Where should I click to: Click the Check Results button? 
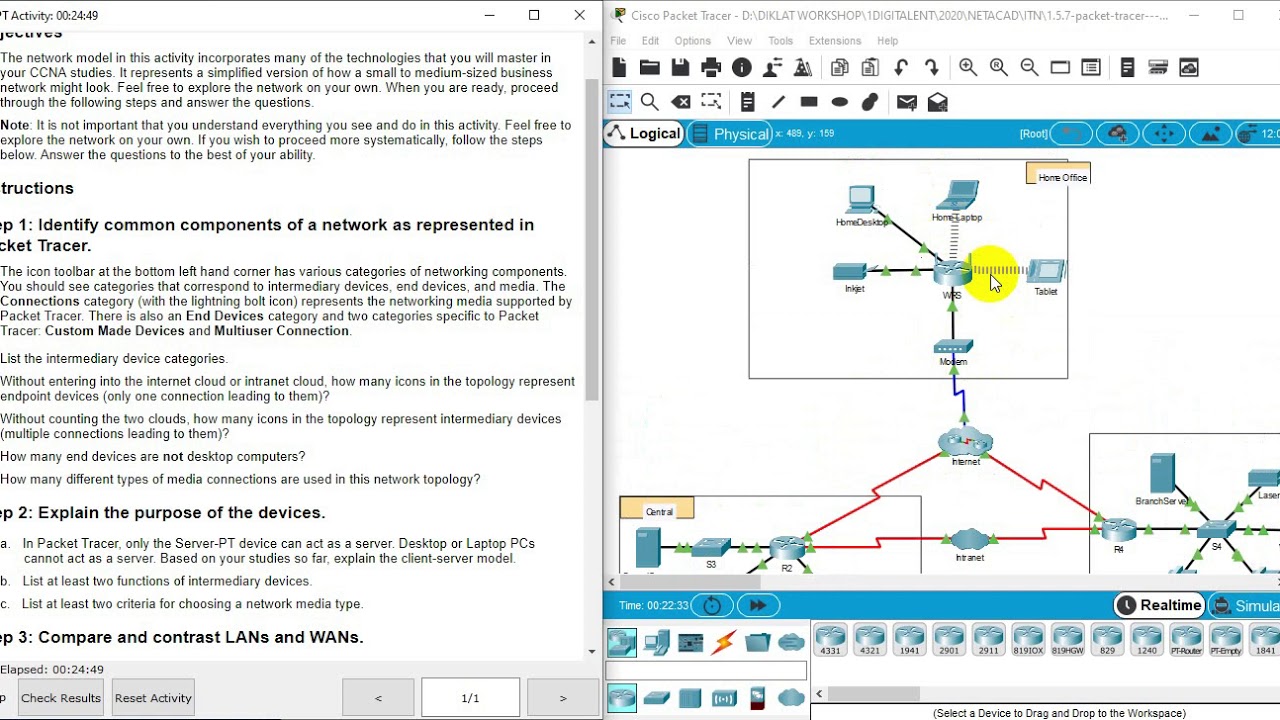pos(61,698)
